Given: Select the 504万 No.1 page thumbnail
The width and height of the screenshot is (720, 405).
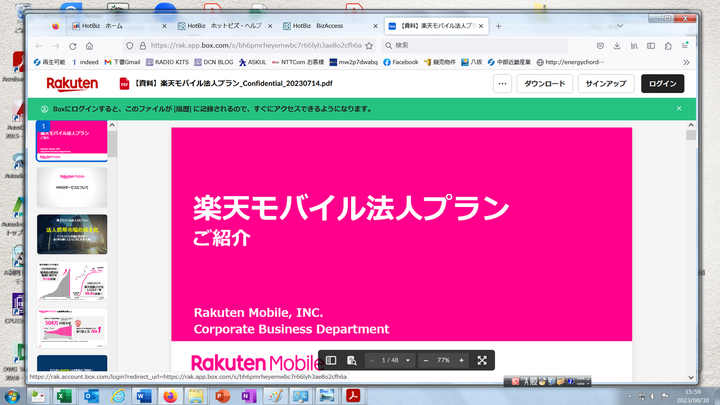Looking at the screenshot, I should click(x=72, y=328).
